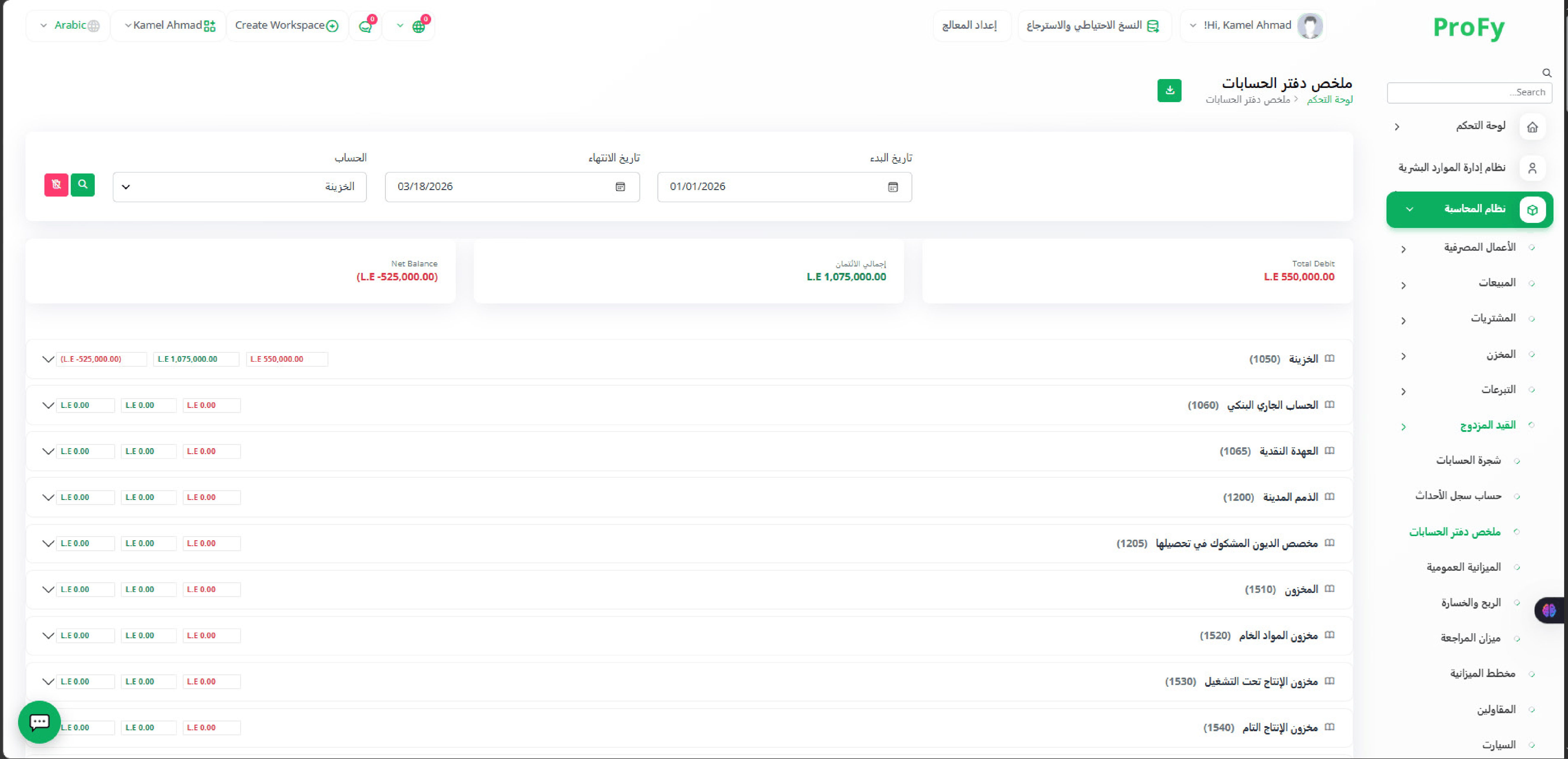The height and width of the screenshot is (759, 1568).
Task: Click the book icon for مخزون المواد الخام
Action: 1329,635
